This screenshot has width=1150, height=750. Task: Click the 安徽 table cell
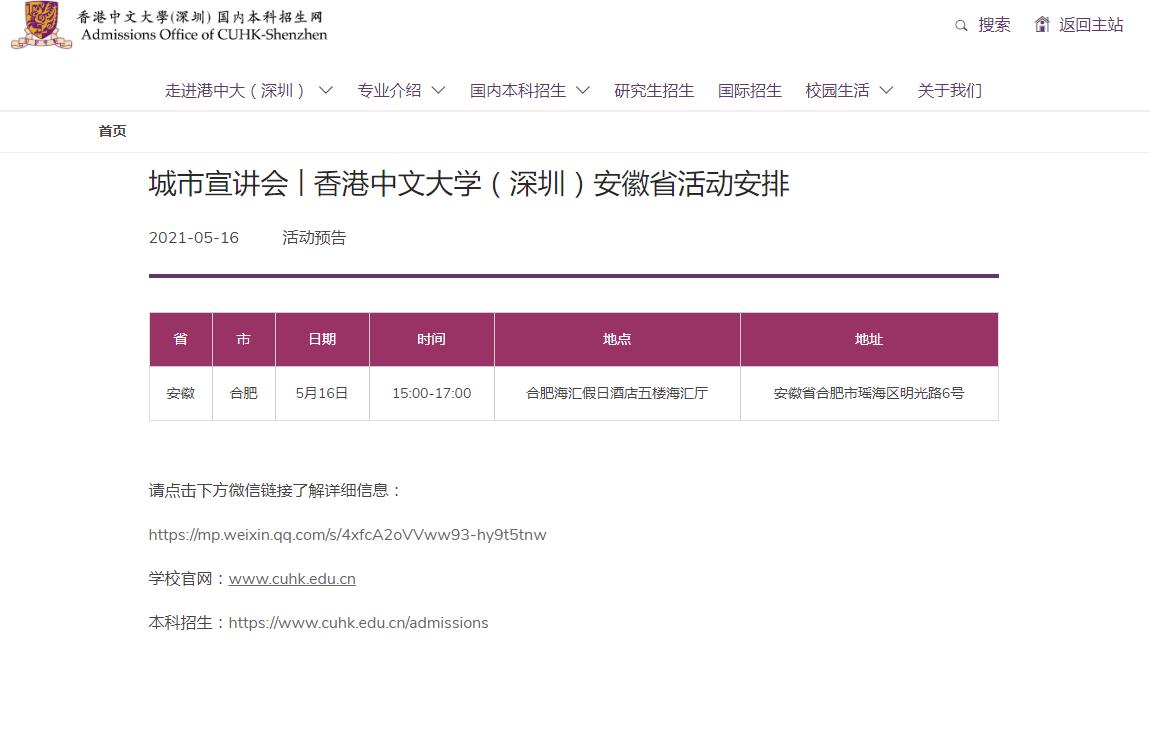tap(180, 394)
